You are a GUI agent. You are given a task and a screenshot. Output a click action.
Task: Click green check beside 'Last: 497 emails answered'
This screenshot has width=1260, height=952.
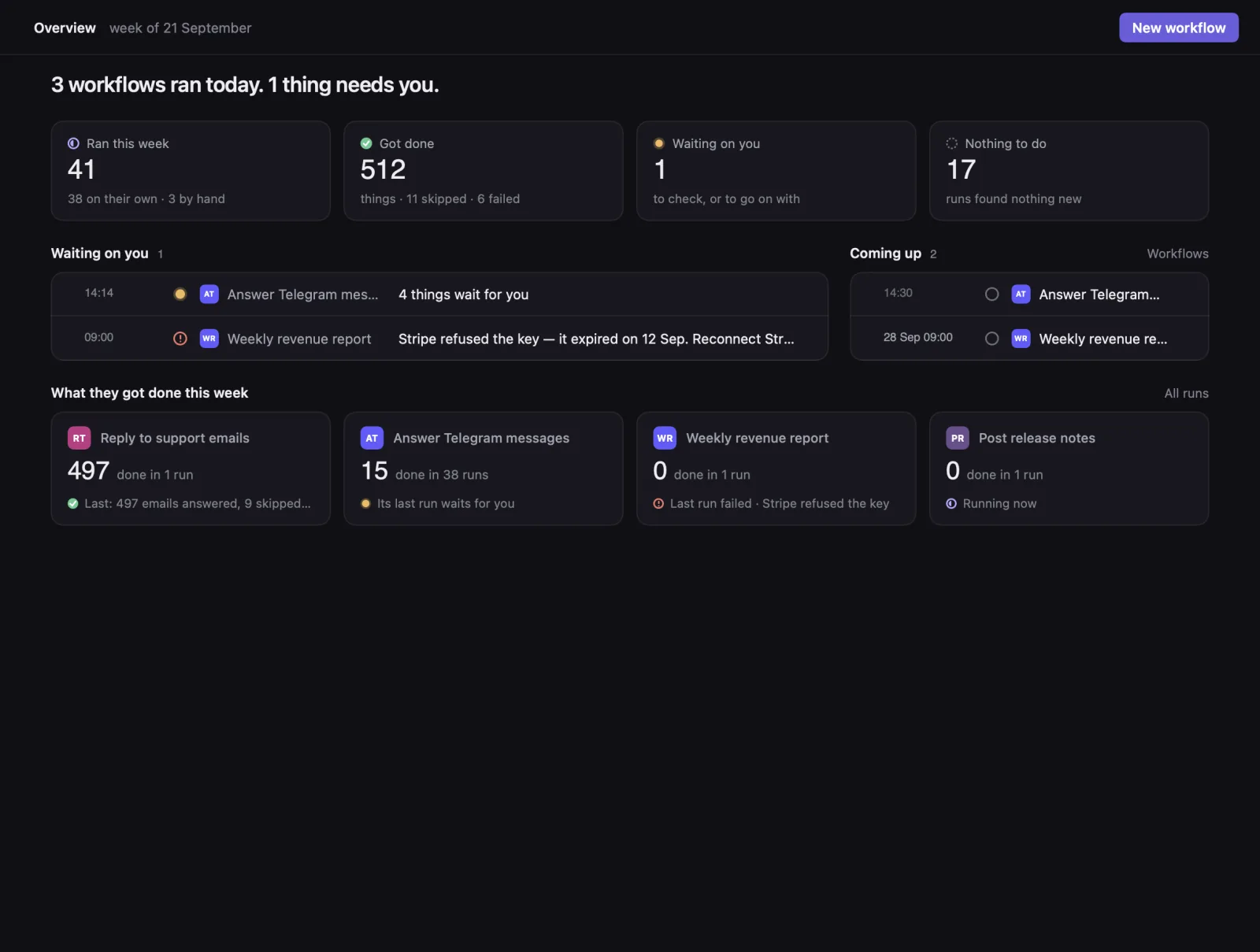tap(73, 503)
